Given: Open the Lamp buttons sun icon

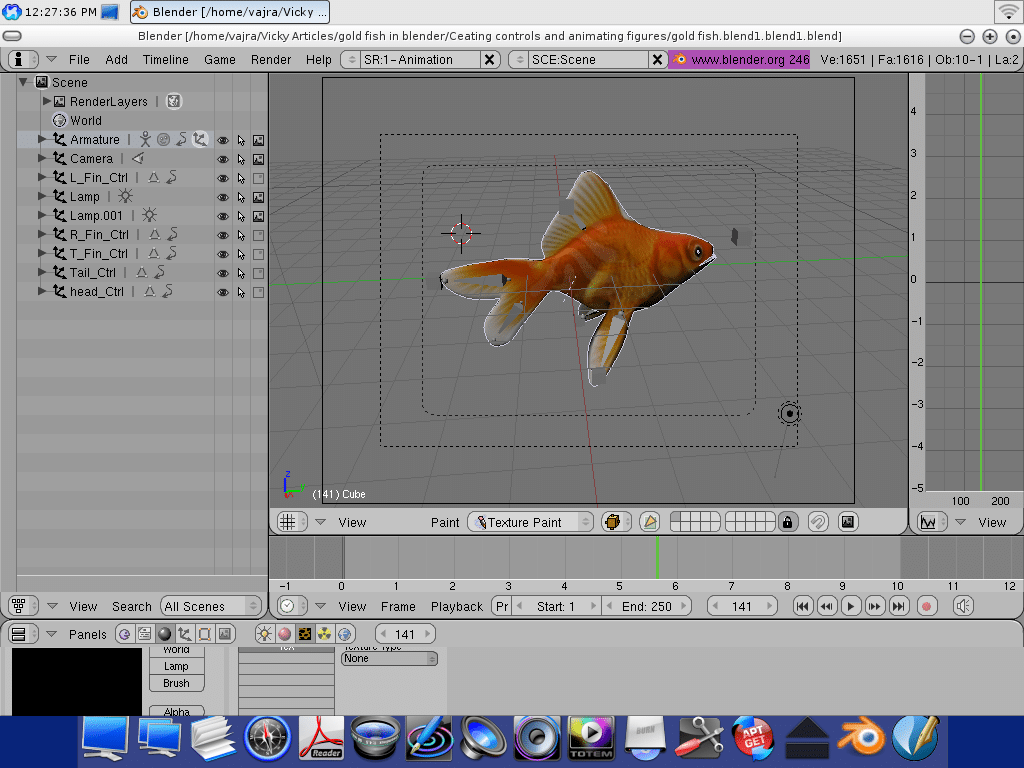Looking at the screenshot, I should point(265,634).
